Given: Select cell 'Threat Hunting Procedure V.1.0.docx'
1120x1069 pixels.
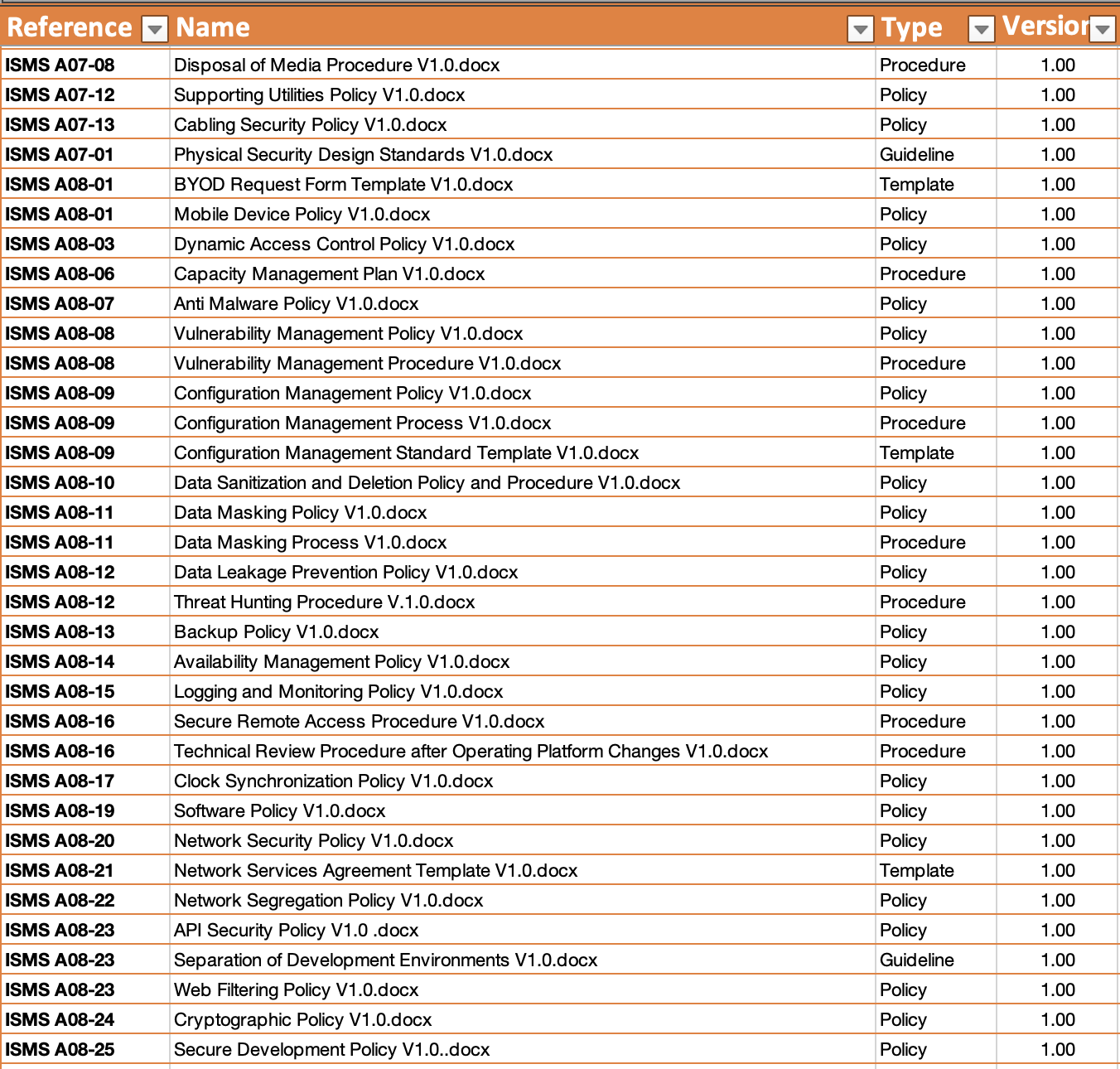Looking at the screenshot, I should click(523, 602).
